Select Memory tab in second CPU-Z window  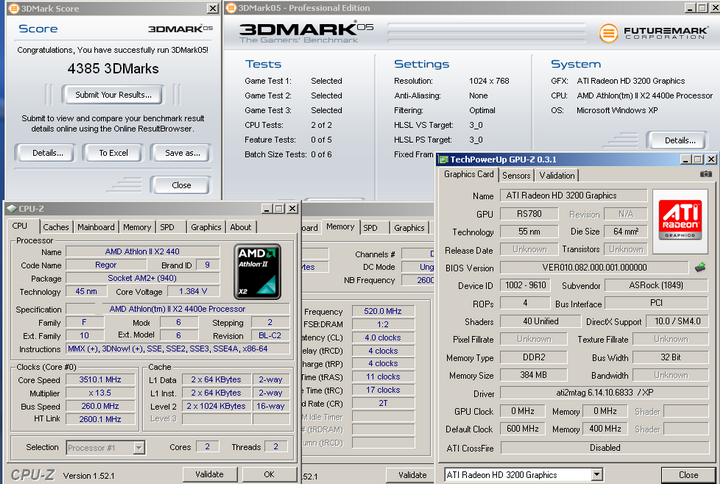[x=340, y=226]
